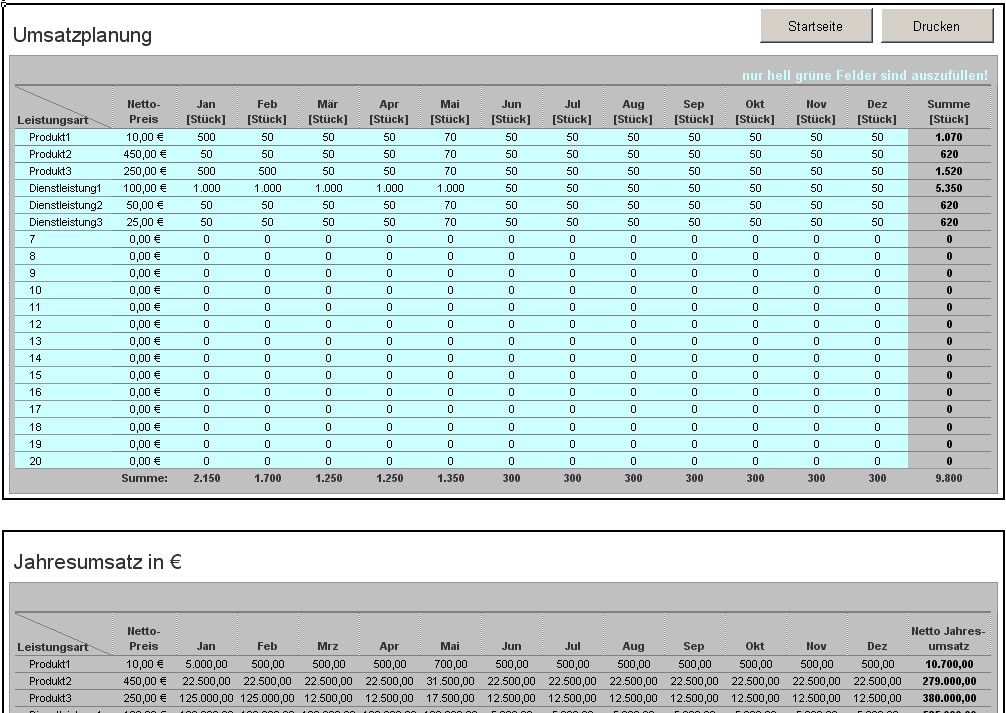Click the Produkt1 total 1.070
This screenshot has width=1006, height=713.
tap(949, 137)
